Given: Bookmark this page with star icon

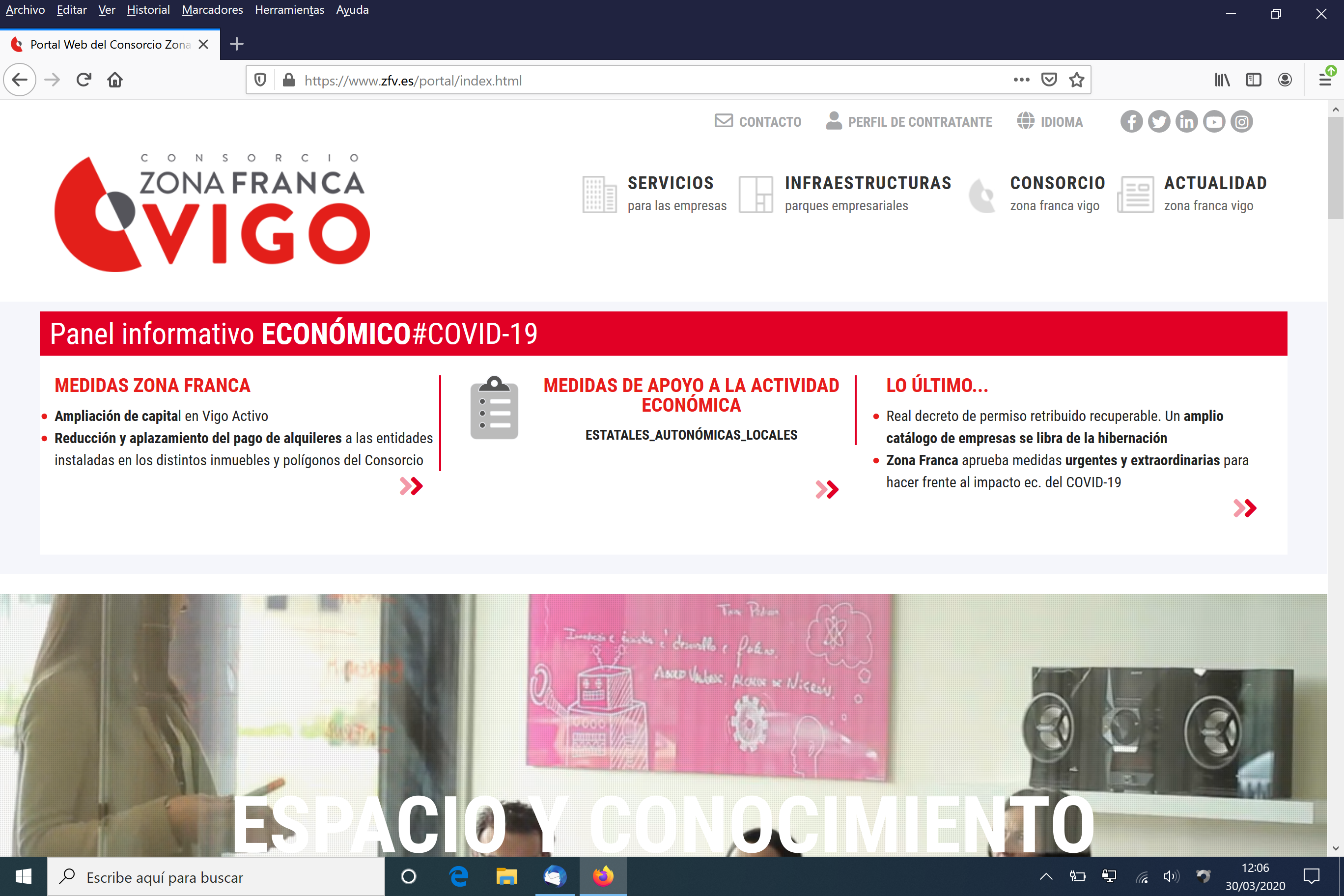Looking at the screenshot, I should pos(1077,80).
